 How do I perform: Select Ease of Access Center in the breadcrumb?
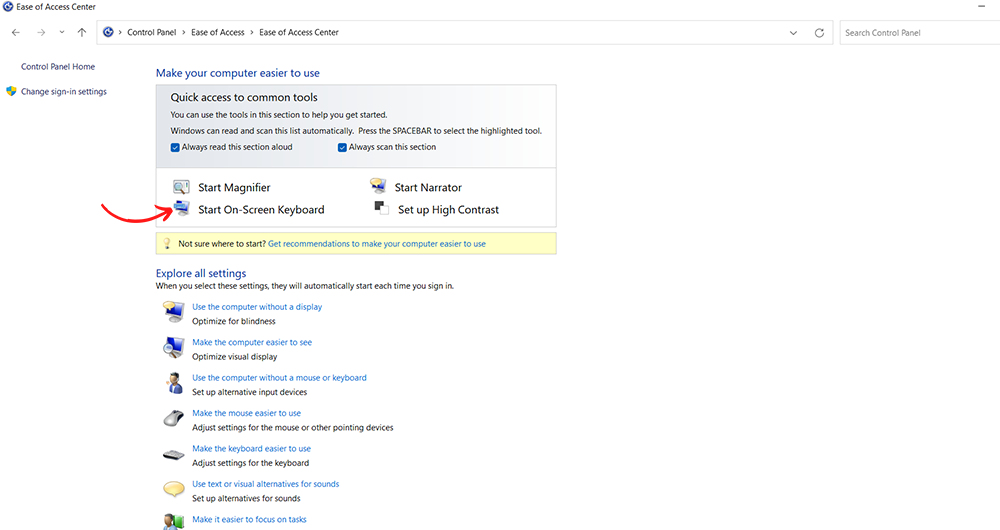pyautogui.click(x=298, y=33)
